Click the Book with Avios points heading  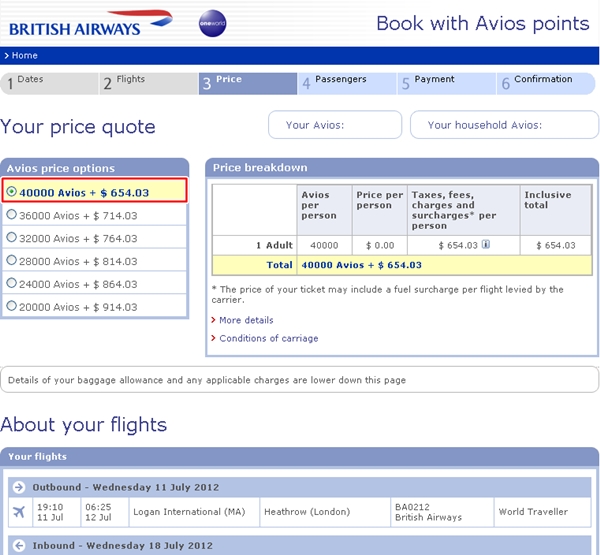pyautogui.click(x=483, y=24)
